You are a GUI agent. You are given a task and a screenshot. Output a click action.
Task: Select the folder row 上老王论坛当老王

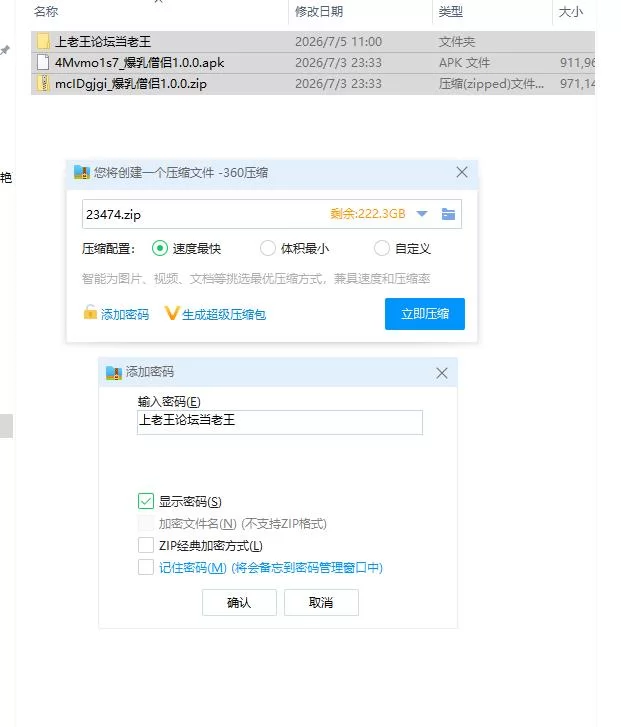(x=313, y=41)
